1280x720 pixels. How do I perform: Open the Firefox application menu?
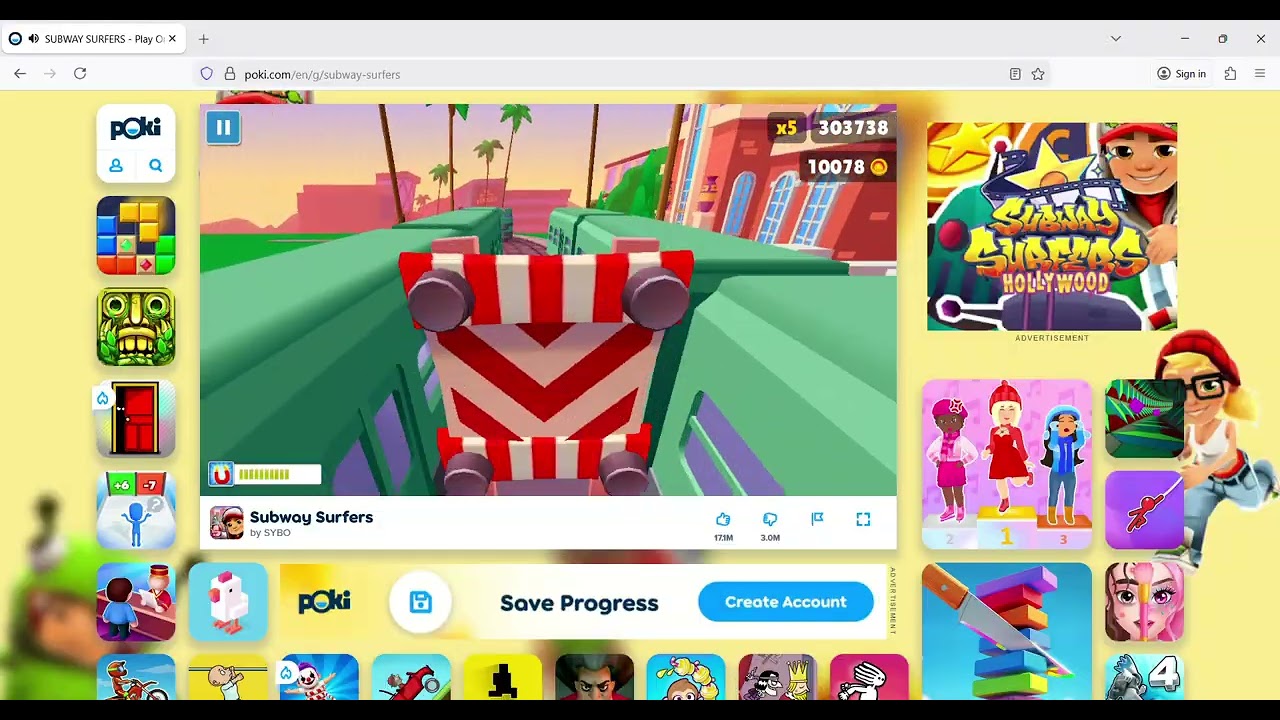tap(1260, 74)
